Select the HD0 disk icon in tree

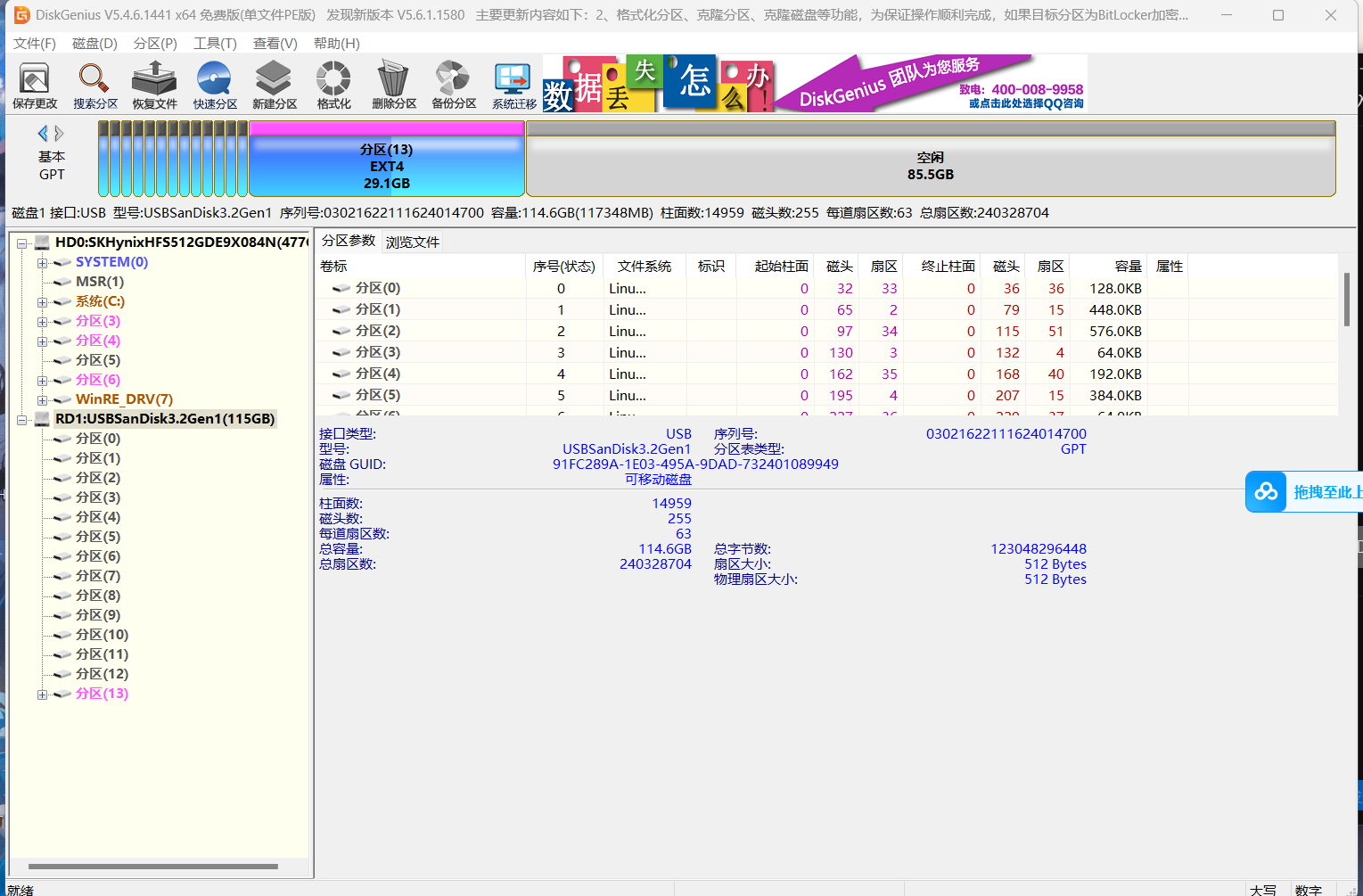point(41,242)
